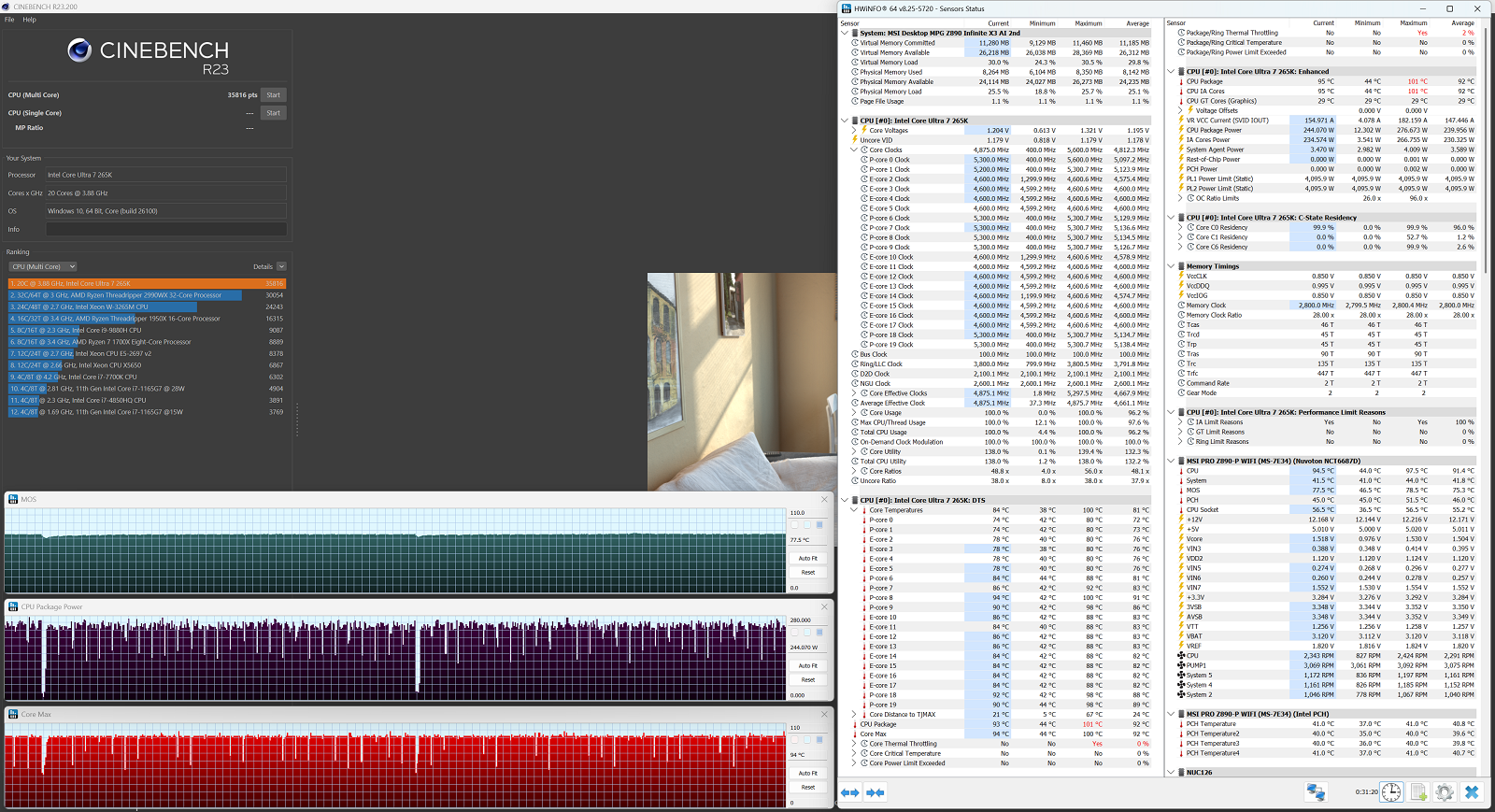
Task: Click Reset in the Core Max graph
Action: click(x=808, y=787)
